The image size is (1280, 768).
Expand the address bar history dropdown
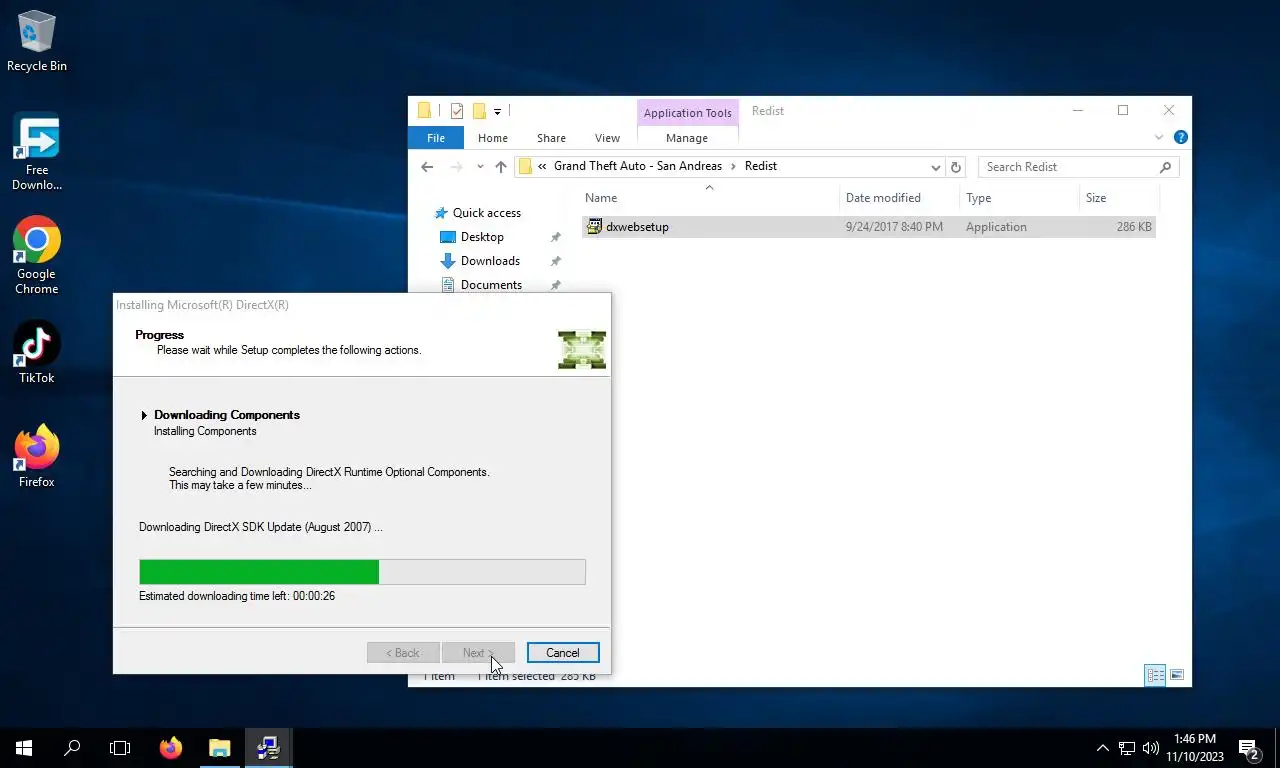point(935,167)
